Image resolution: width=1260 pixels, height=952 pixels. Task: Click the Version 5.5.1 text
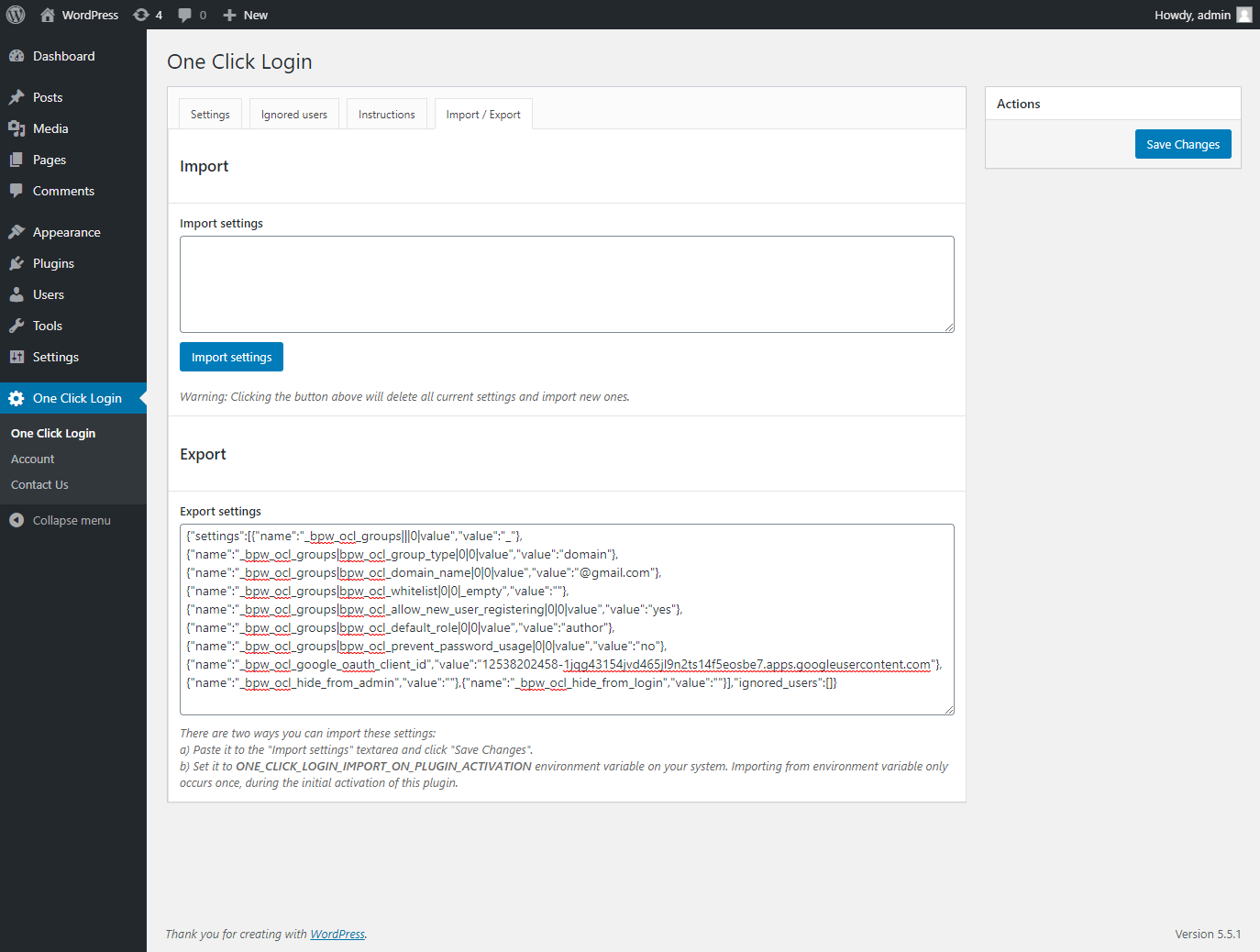(1208, 934)
